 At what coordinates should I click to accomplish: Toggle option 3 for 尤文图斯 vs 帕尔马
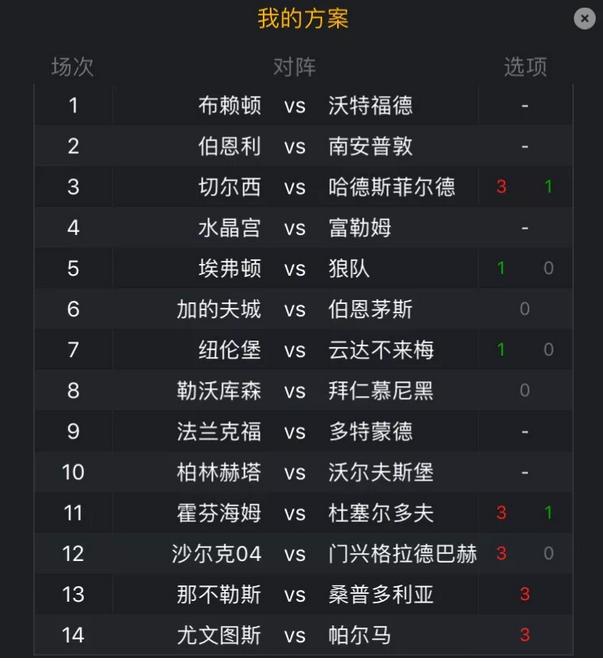[525, 636]
